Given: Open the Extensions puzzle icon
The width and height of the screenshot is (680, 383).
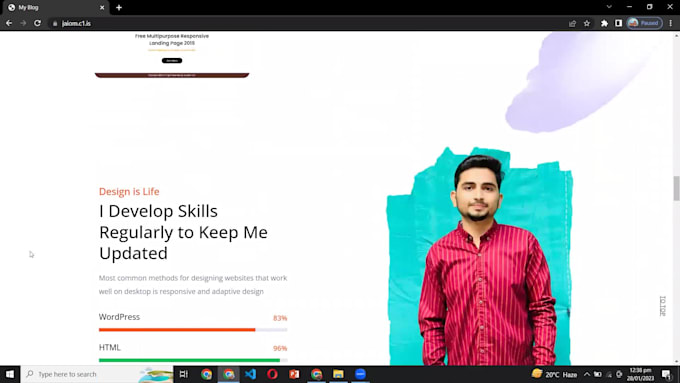Looking at the screenshot, I should 604,23.
